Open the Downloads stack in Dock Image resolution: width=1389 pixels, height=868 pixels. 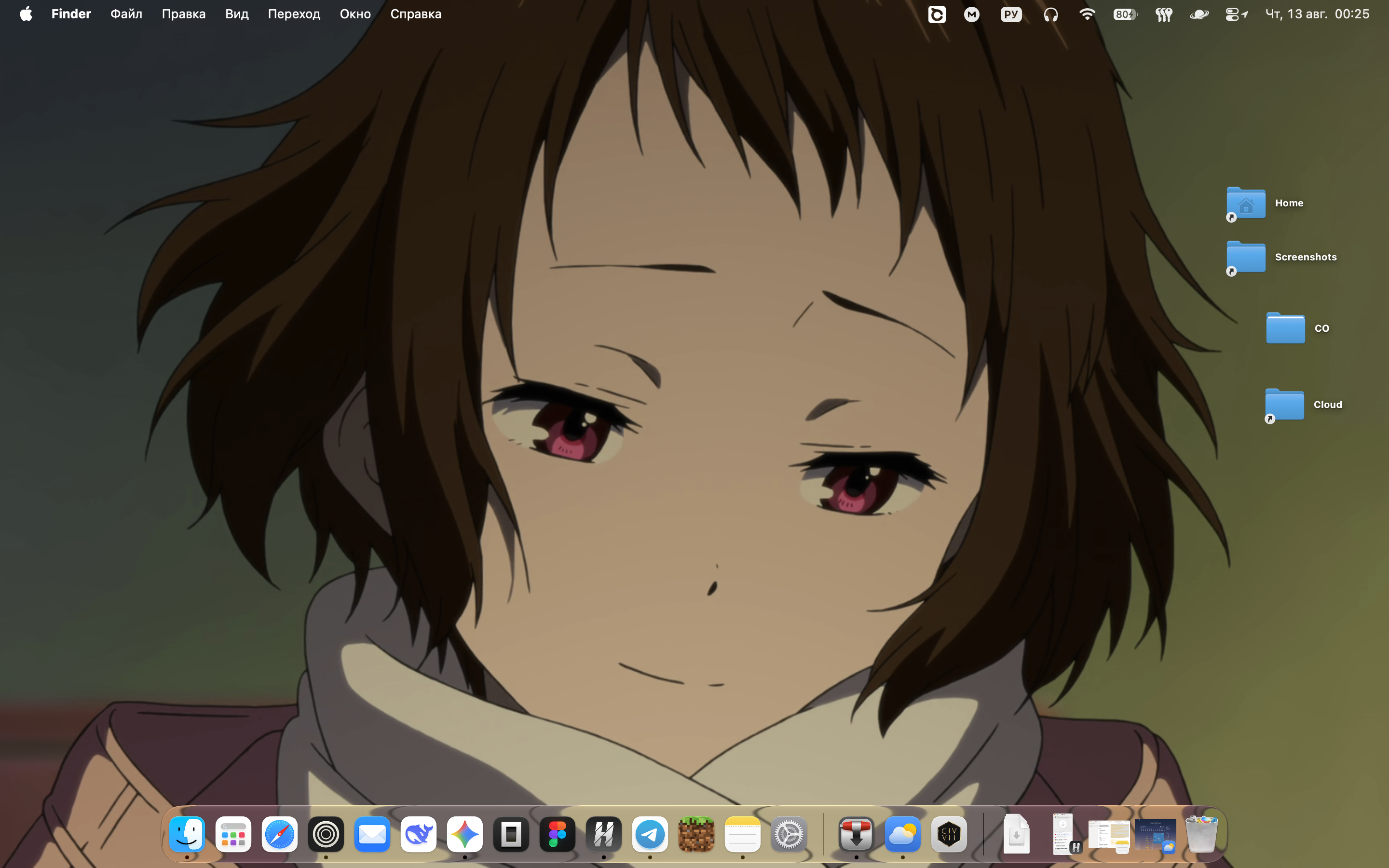pyautogui.click(x=1017, y=834)
